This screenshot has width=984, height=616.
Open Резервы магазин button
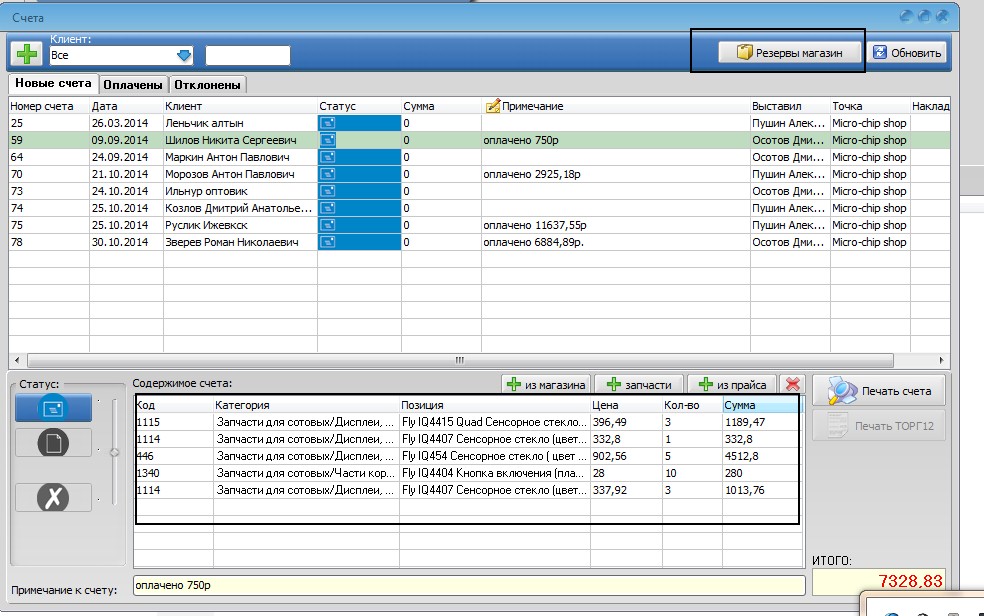point(789,53)
